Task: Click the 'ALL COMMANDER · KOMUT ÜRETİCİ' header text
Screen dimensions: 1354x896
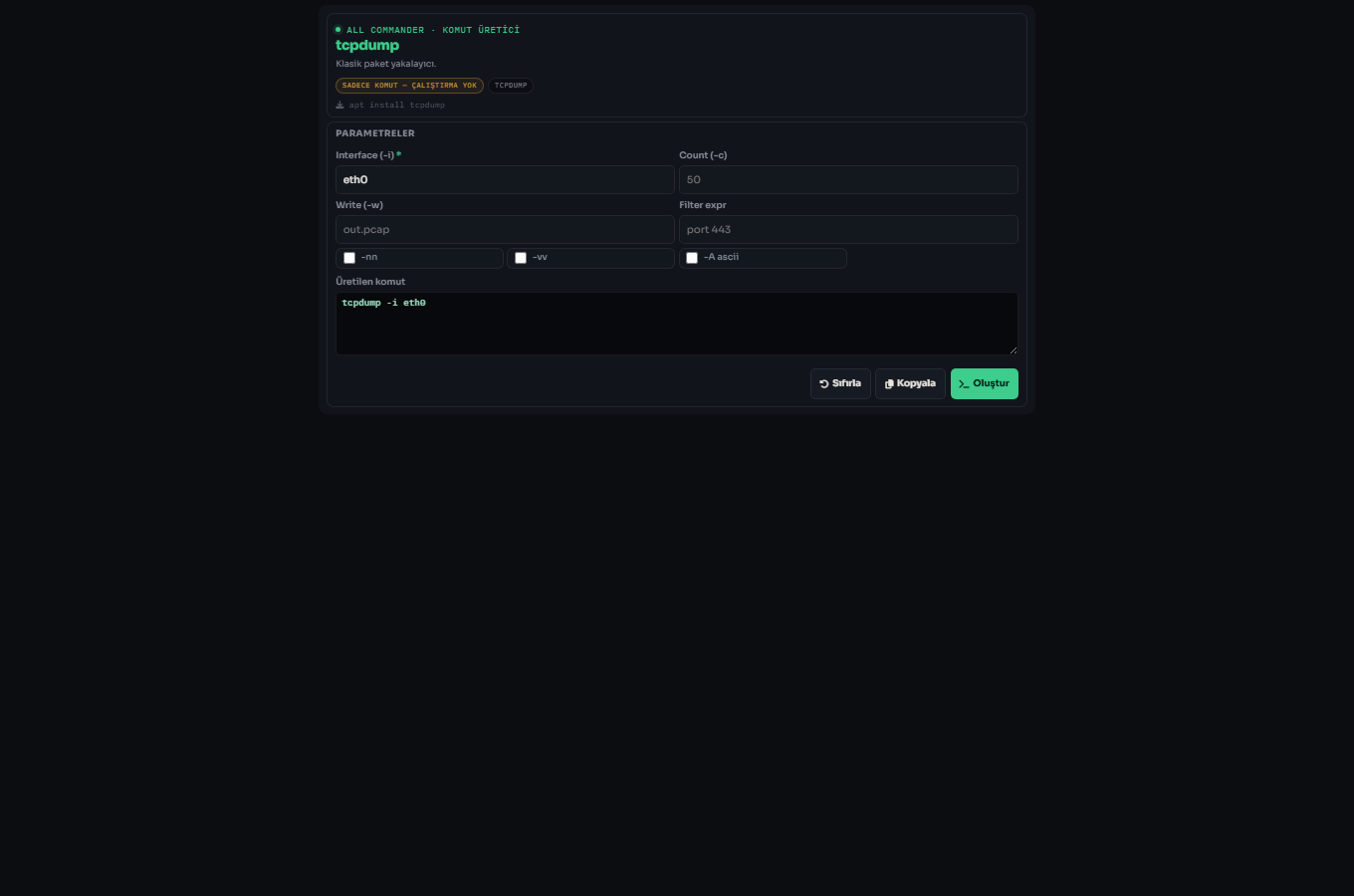Action: pyautogui.click(x=433, y=30)
